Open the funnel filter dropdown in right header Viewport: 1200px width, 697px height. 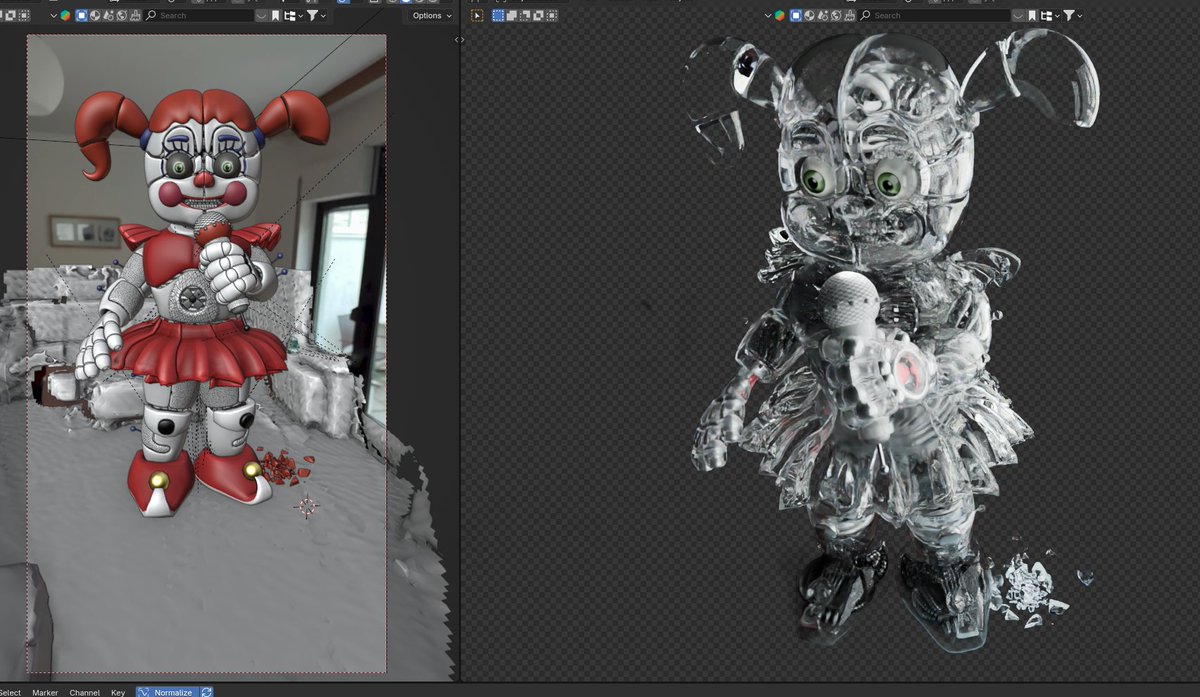point(1073,15)
